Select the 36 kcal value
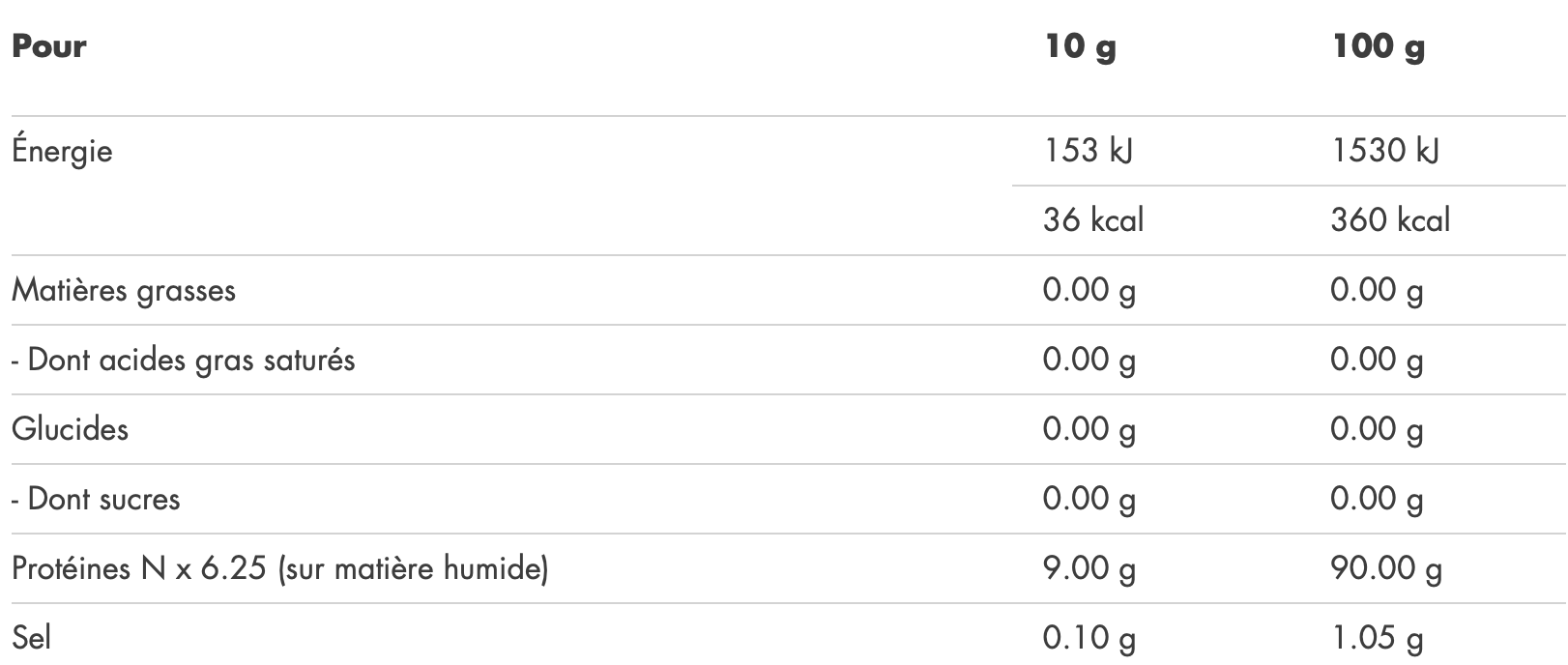The image size is (1568, 665). point(1092,220)
